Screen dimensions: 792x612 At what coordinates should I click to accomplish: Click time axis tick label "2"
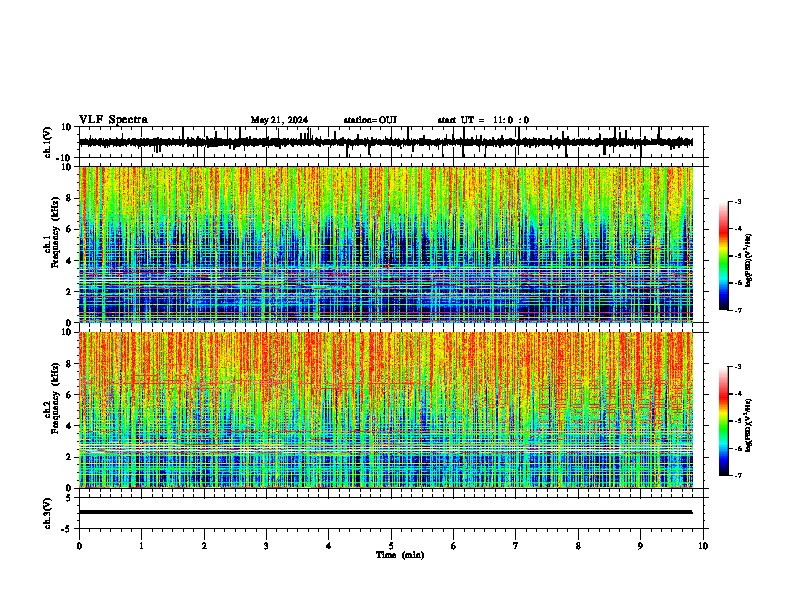204,546
